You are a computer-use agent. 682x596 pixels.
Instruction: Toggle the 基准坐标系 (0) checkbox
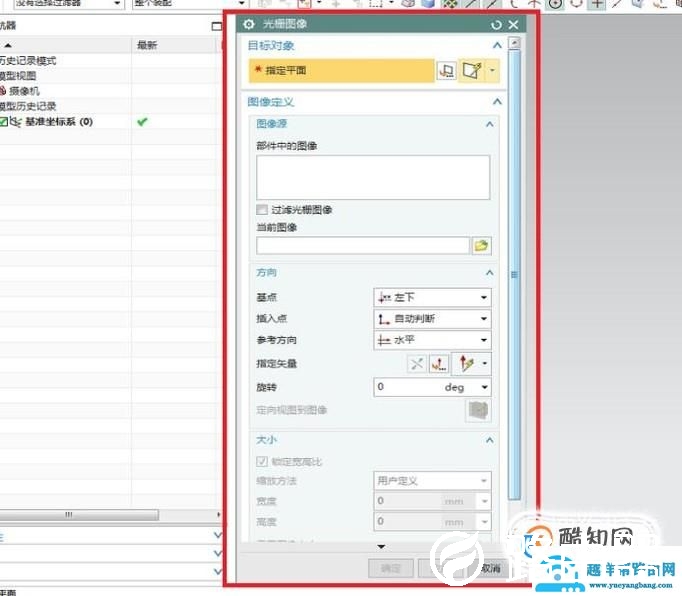pyautogui.click(x=3, y=122)
